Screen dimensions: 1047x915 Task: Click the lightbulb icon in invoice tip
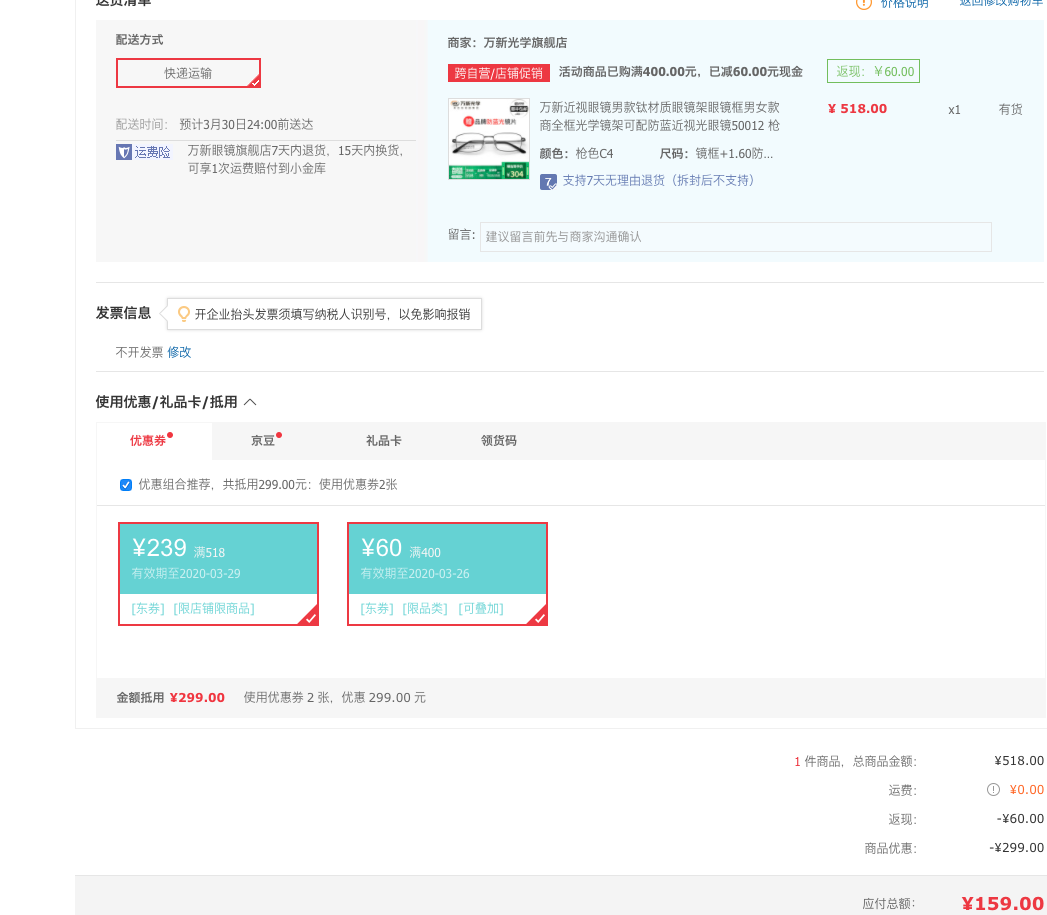184,314
